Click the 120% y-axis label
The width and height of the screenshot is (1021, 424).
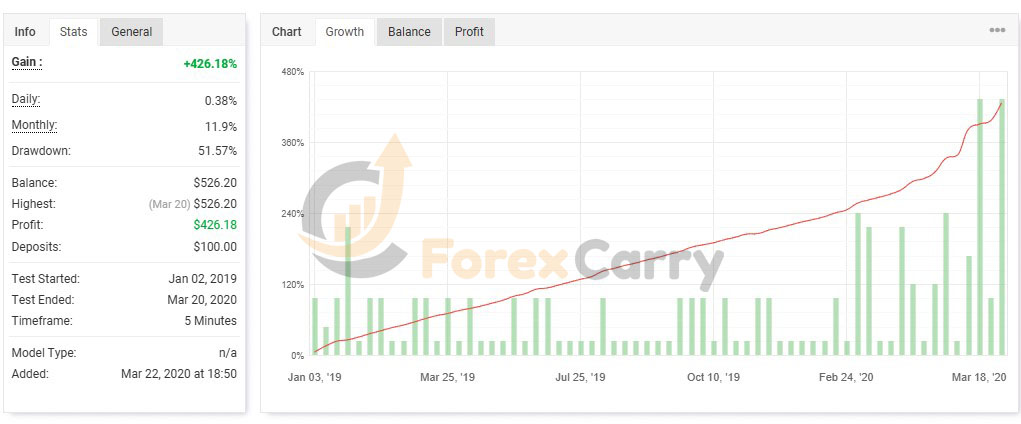pos(292,285)
